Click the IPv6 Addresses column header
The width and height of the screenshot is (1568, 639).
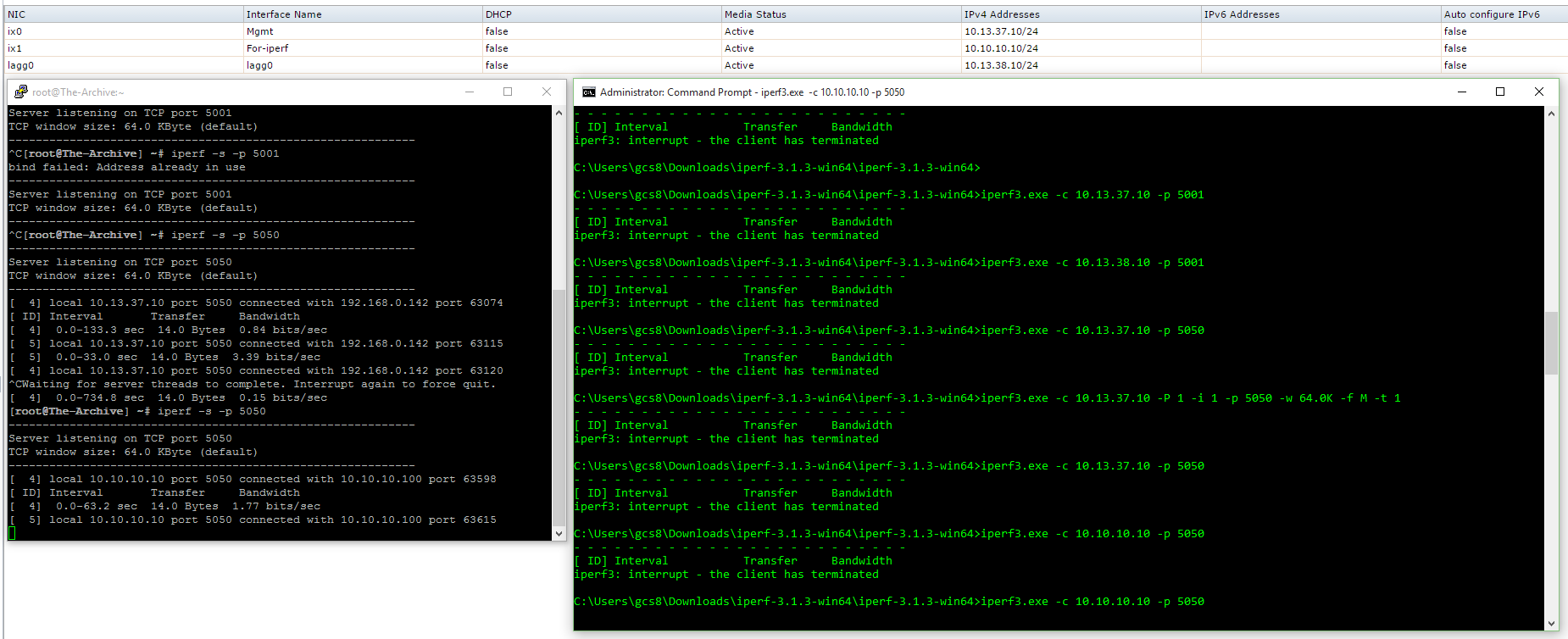coord(1321,14)
